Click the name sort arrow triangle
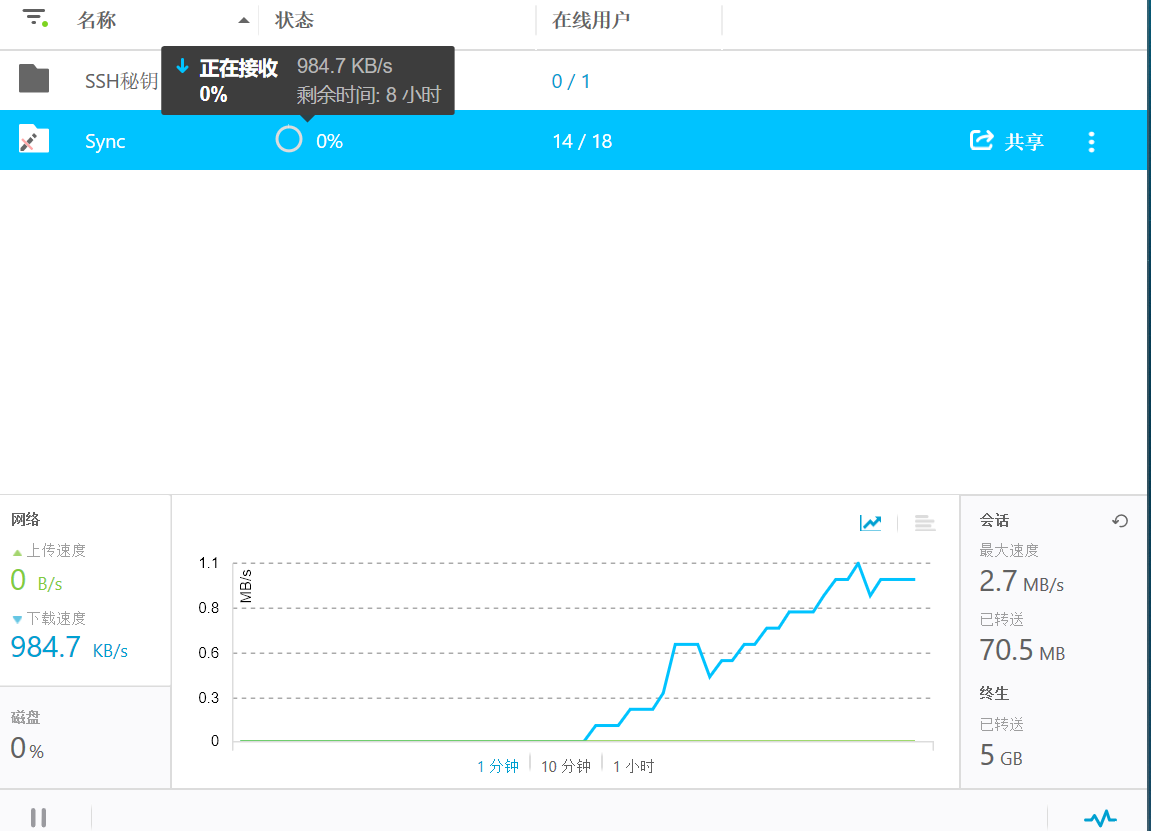1151x831 pixels. pyautogui.click(x=243, y=21)
